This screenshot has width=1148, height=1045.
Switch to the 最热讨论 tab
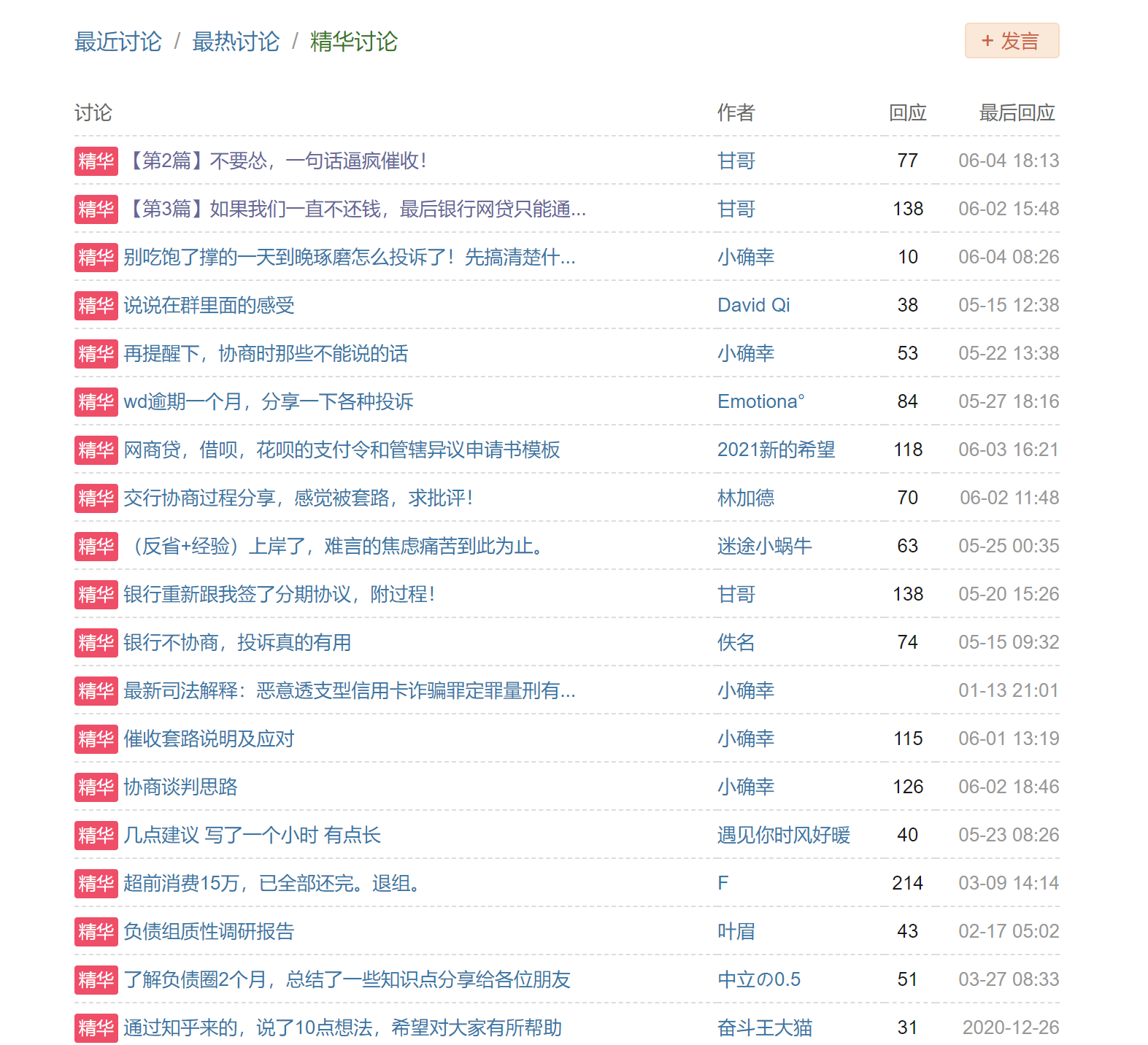(x=235, y=42)
